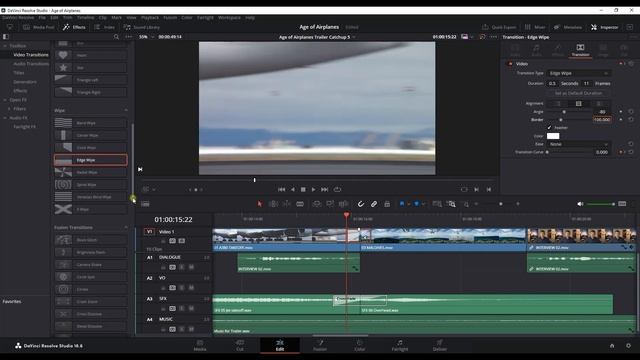Open the File menu
Viewport: 640px width, 360px height.
coord(42,18)
